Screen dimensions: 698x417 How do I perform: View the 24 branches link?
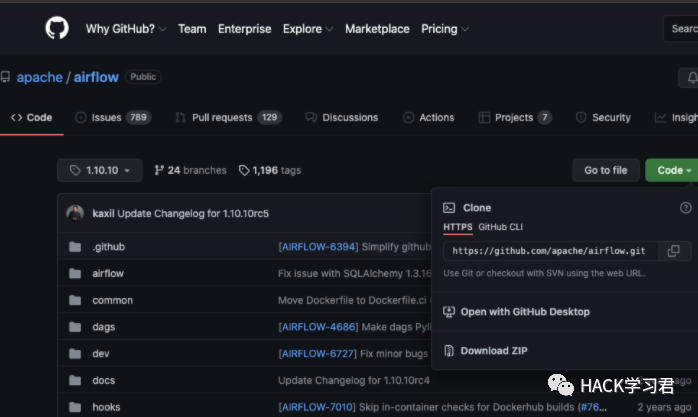(x=190, y=170)
